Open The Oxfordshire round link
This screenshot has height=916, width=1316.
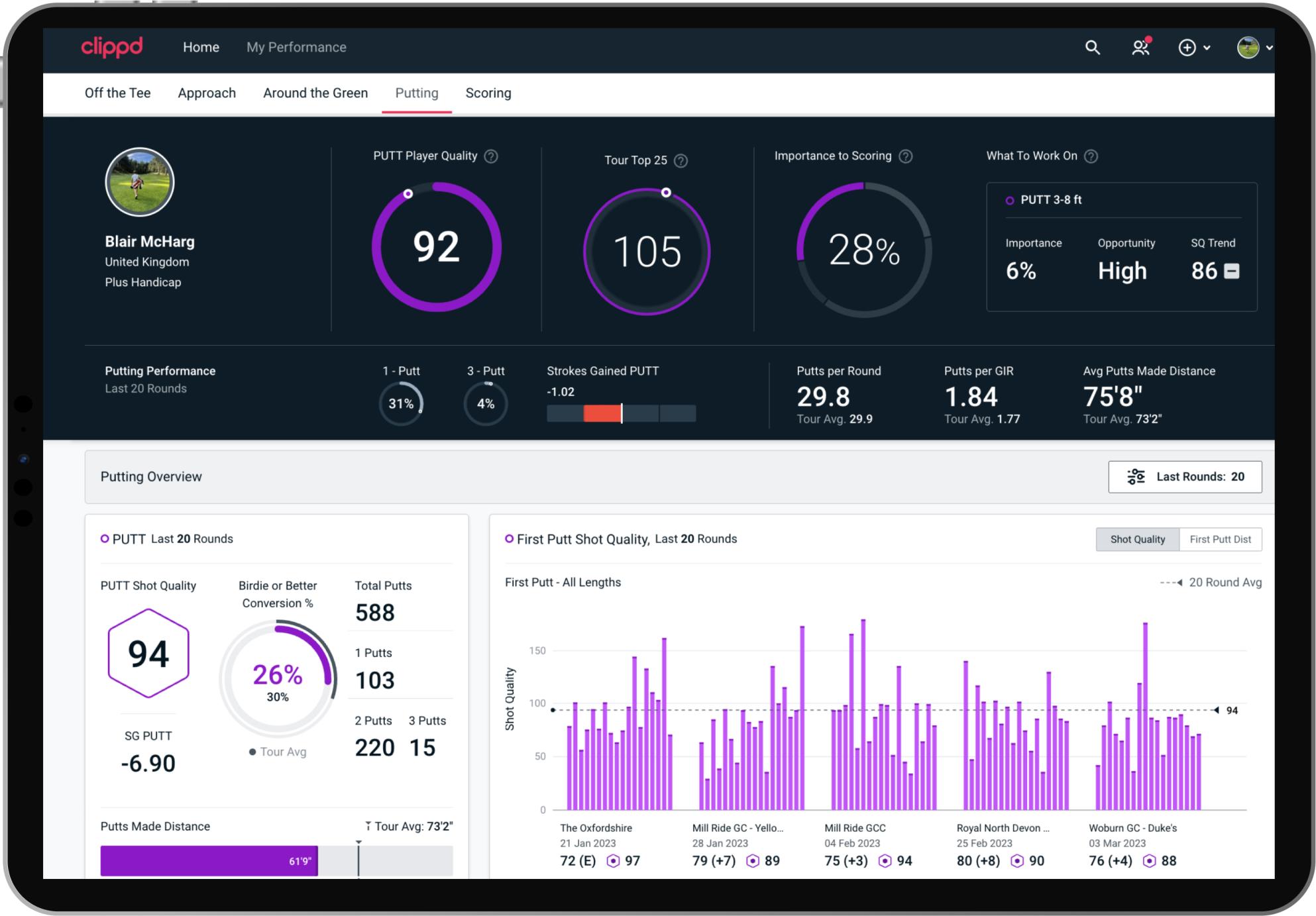coord(596,828)
